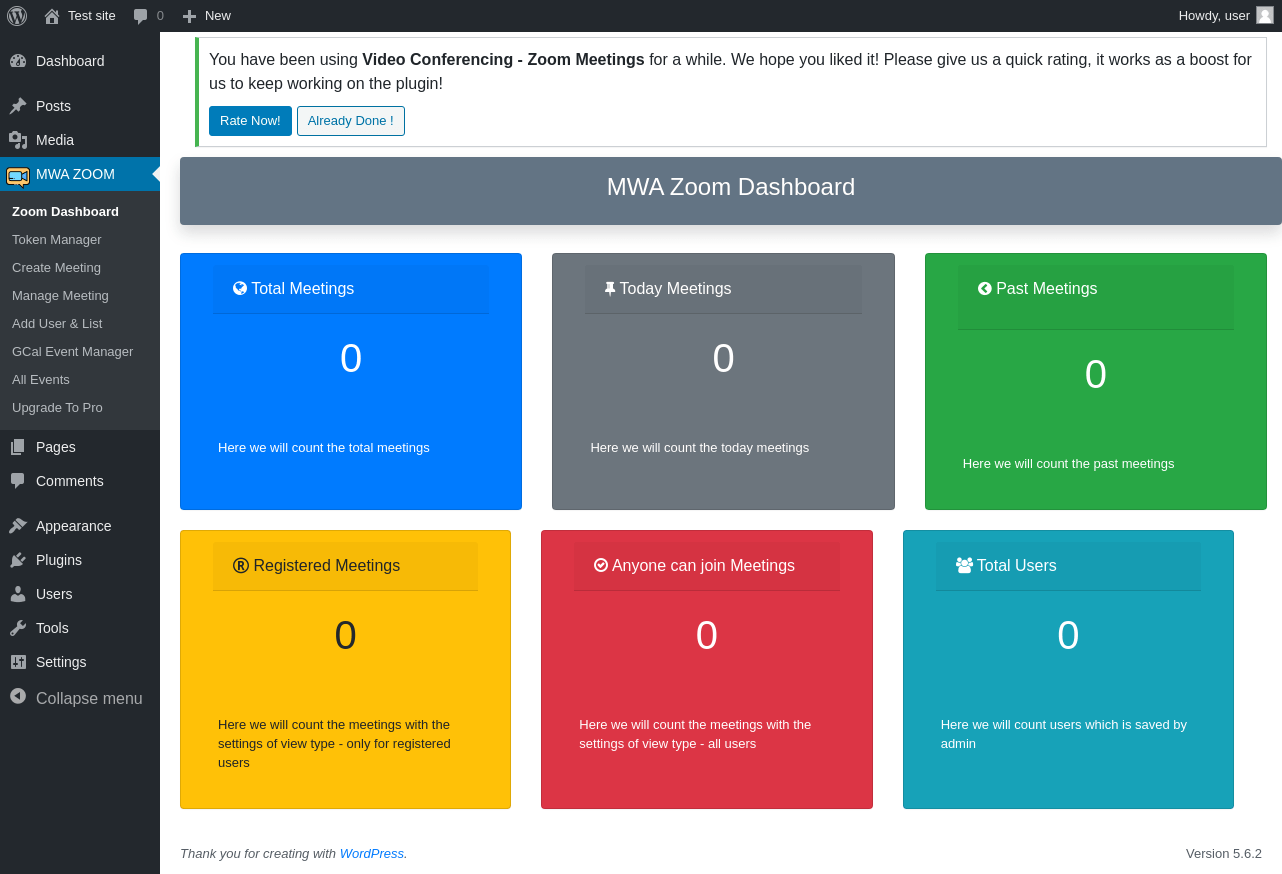Click the pin icon on Today Meetings card
The height and width of the screenshot is (874, 1282).
tap(610, 289)
